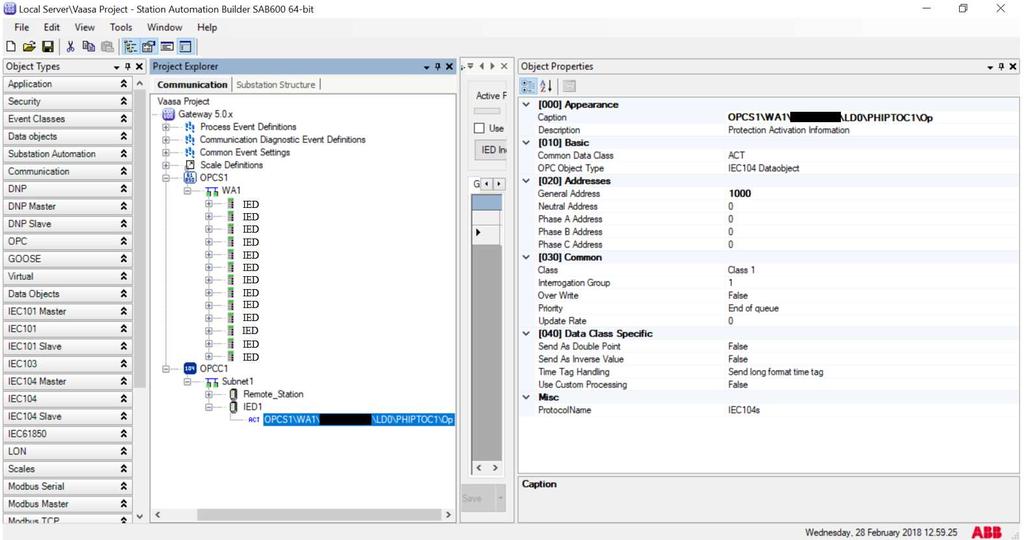Image resolution: width=1024 pixels, height=540 pixels.
Task: Collapse the Misc property group
Action: [x=526, y=397]
